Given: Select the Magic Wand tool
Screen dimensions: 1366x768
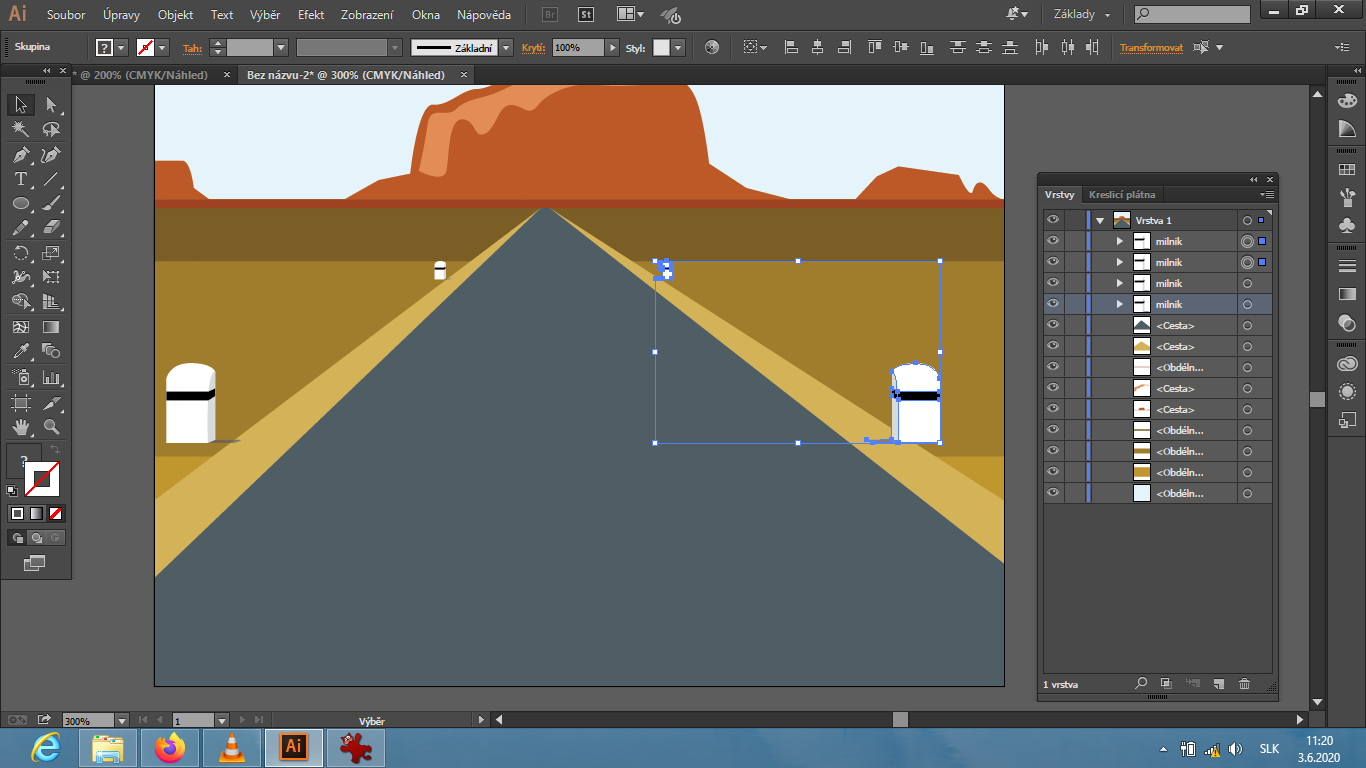Looking at the screenshot, I should pos(21,130).
